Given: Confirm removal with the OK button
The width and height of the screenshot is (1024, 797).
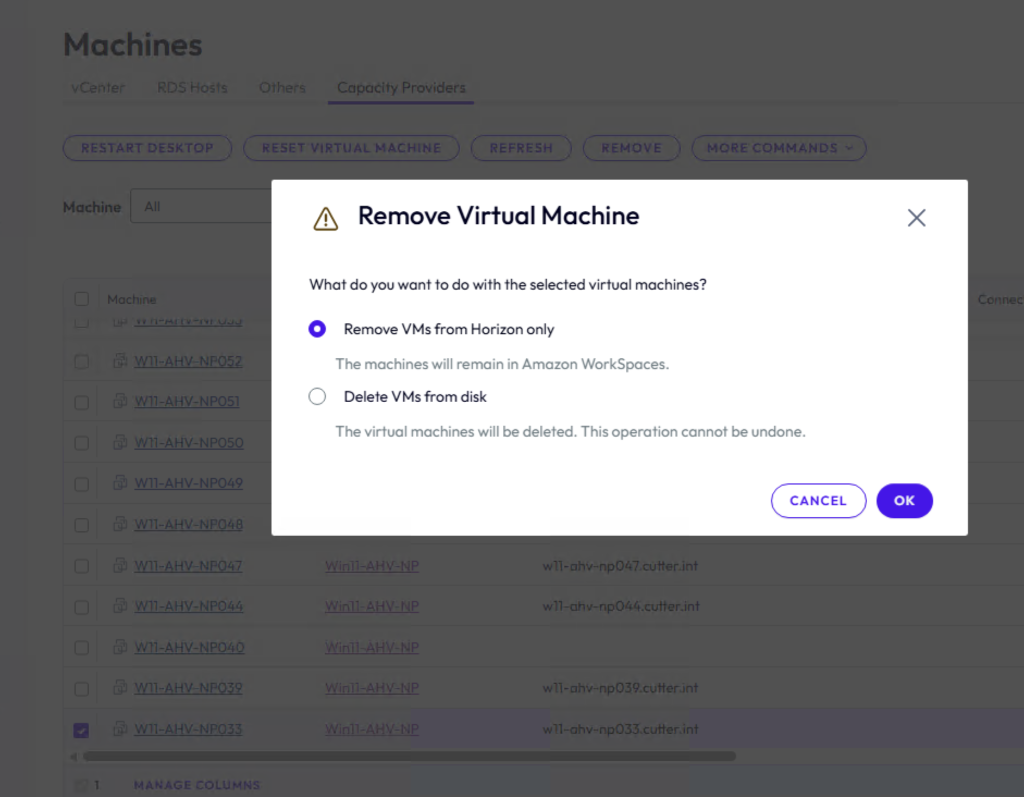Looking at the screenshot, I should [x=904, y=501].
